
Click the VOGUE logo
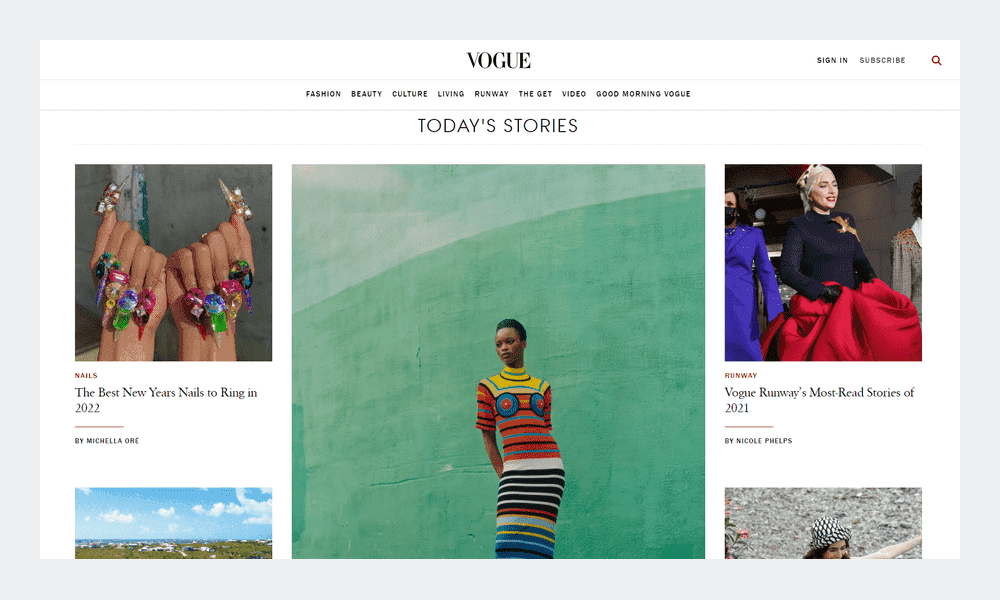tap(498, 61)
